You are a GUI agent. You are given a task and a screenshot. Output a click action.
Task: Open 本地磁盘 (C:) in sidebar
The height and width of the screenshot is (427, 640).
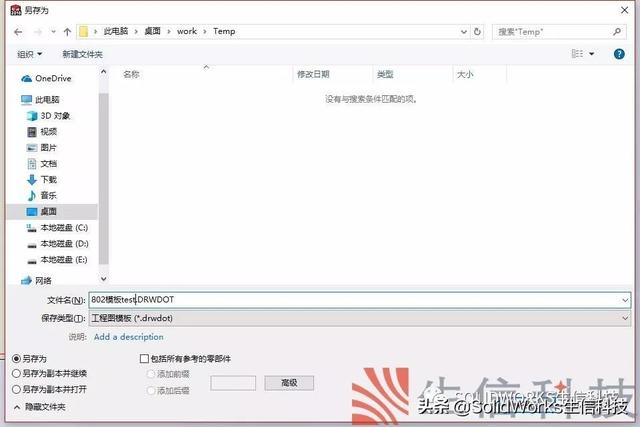coord(57,228)
